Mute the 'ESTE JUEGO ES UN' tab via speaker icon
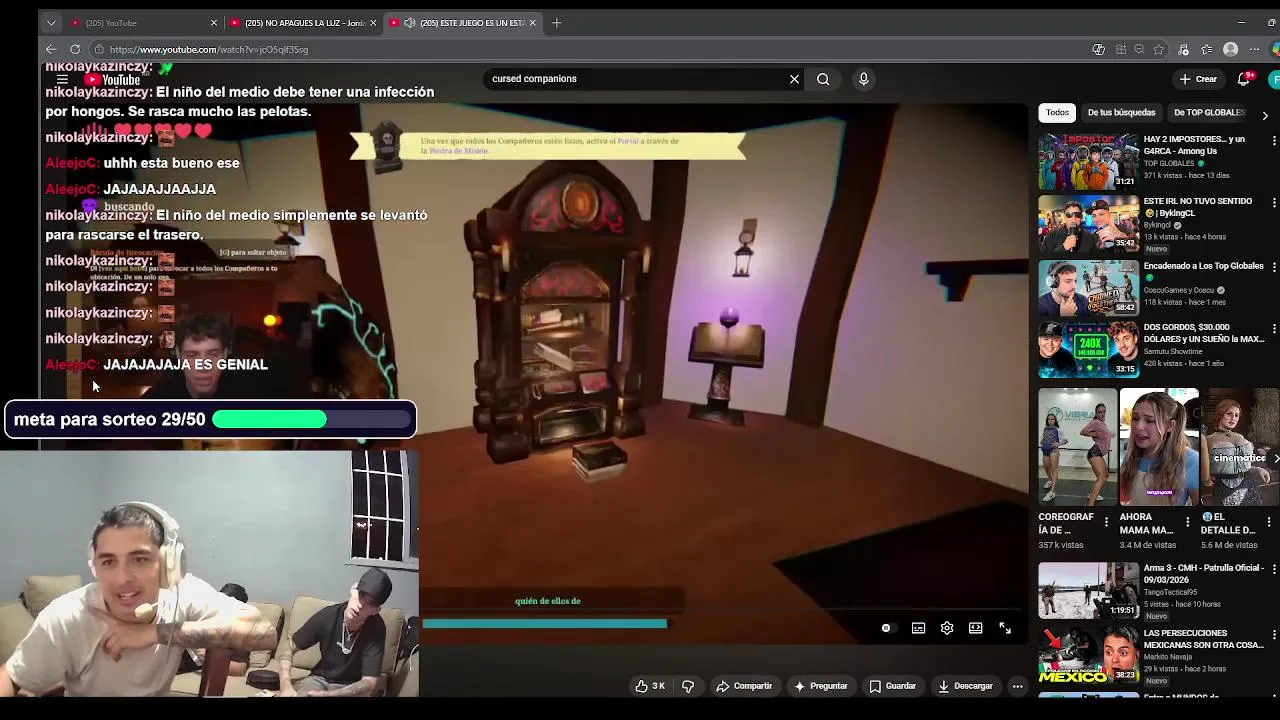This screenshot has height=720, width=1280. [409, 22]
